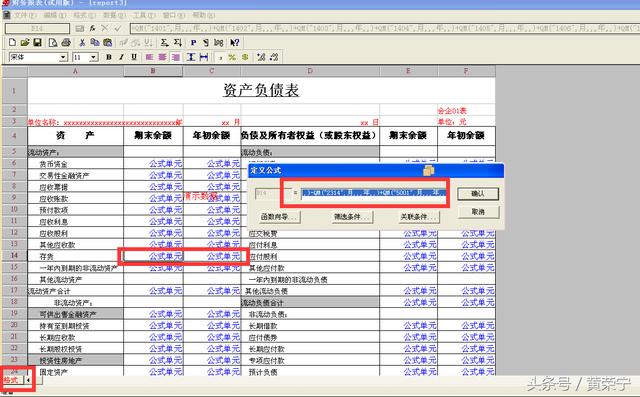Select column D header
Image resolution: width=640 pixels, height=397 pixels.
(x=310, y=71)
